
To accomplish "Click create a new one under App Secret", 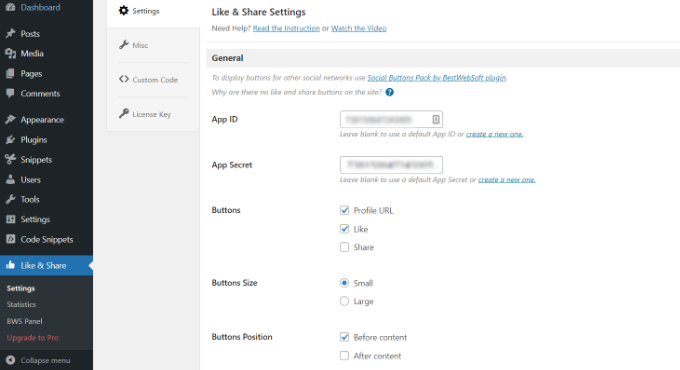I will (507, 180).
